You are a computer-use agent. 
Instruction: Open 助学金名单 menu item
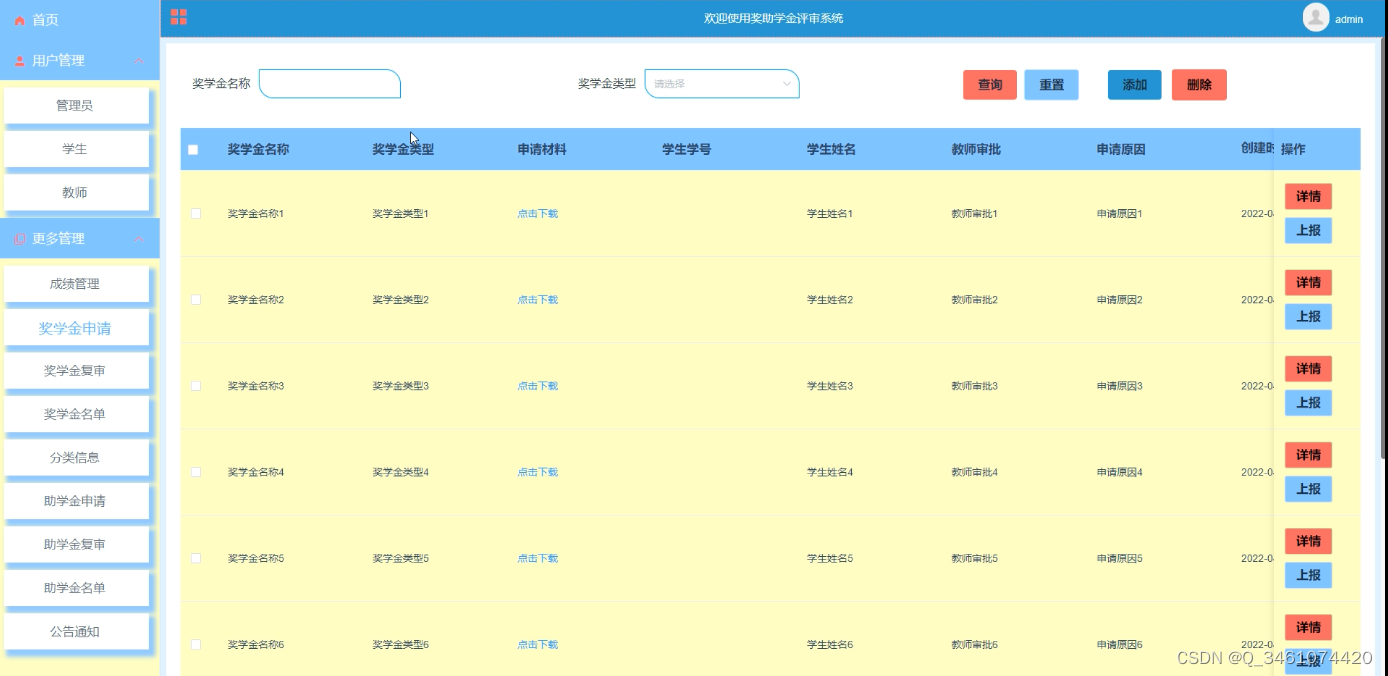(x=75, y=588)
